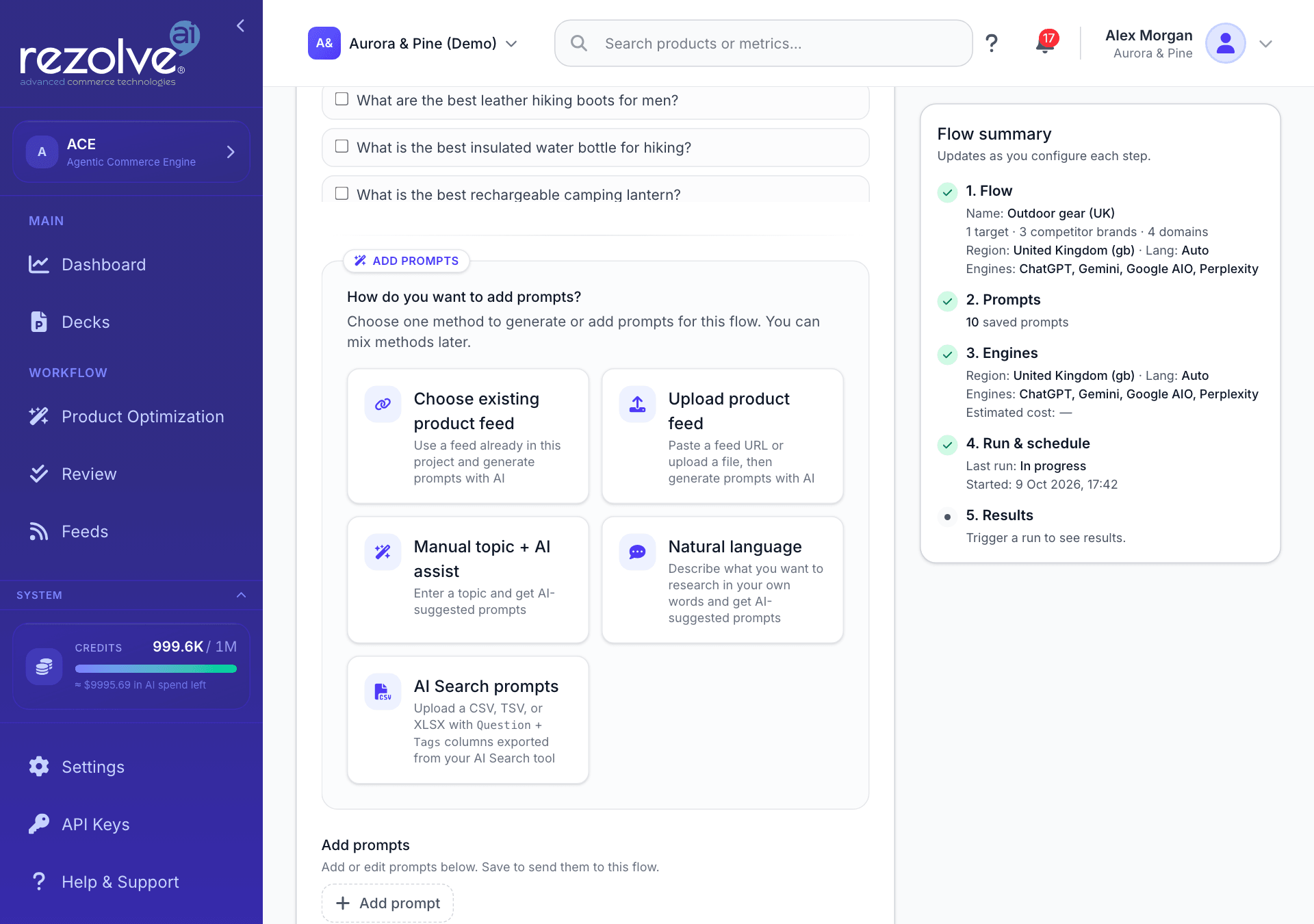This screenshot has height=924, width=1314.
Task: Click the '5. Results' step heading
Action: 999,515
